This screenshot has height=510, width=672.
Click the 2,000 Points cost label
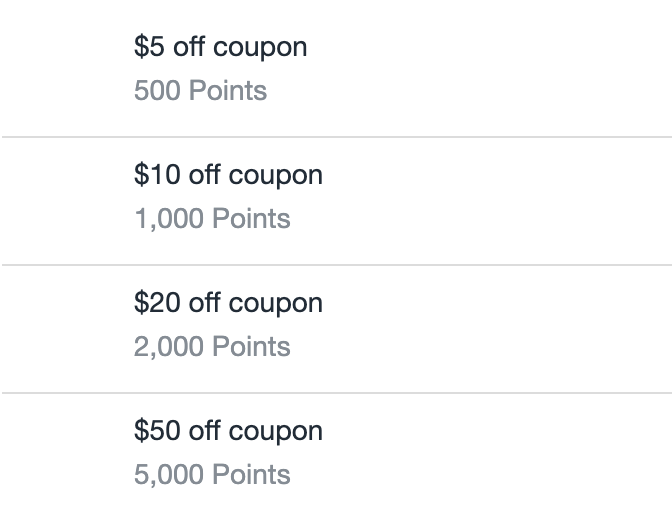tap(212, 346)
